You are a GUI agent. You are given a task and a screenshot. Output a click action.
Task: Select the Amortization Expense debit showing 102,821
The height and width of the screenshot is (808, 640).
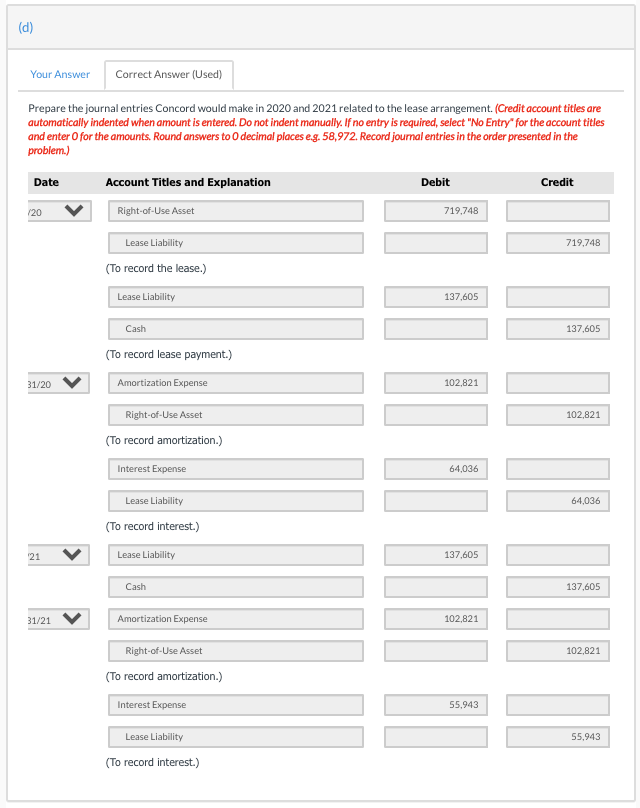[435, 382]
